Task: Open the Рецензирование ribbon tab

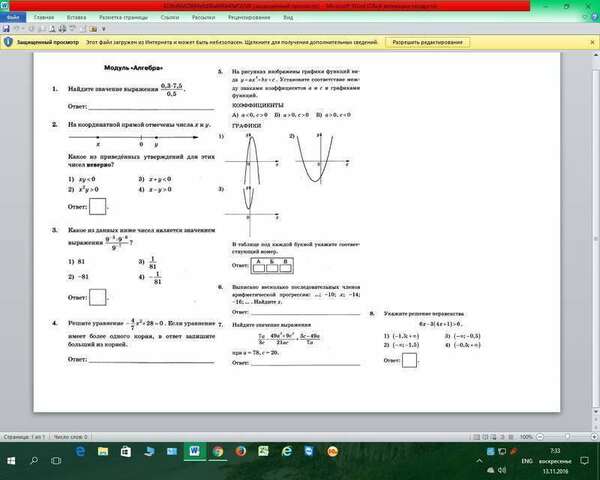Action: 249,17
